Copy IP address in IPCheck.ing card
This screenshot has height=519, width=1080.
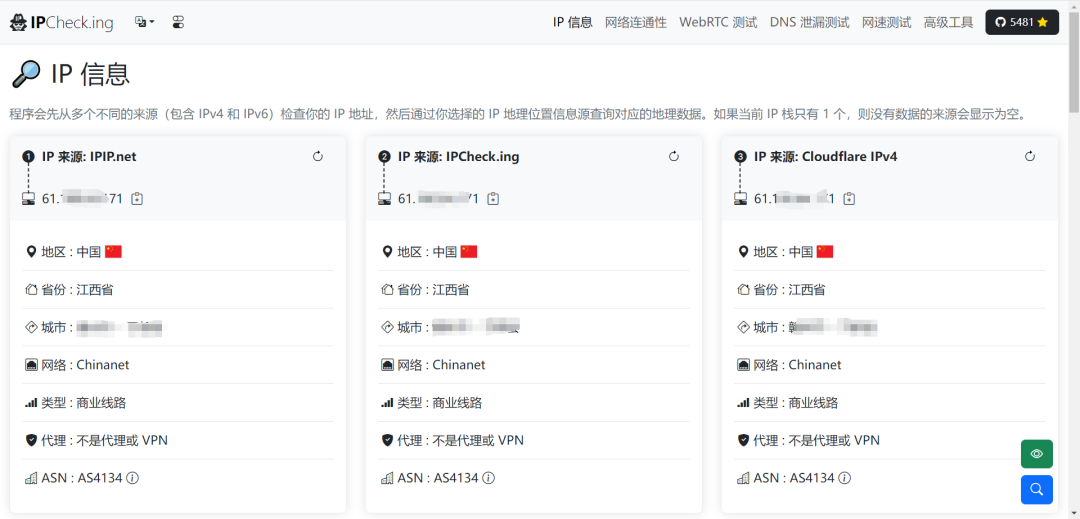[493, 199]
